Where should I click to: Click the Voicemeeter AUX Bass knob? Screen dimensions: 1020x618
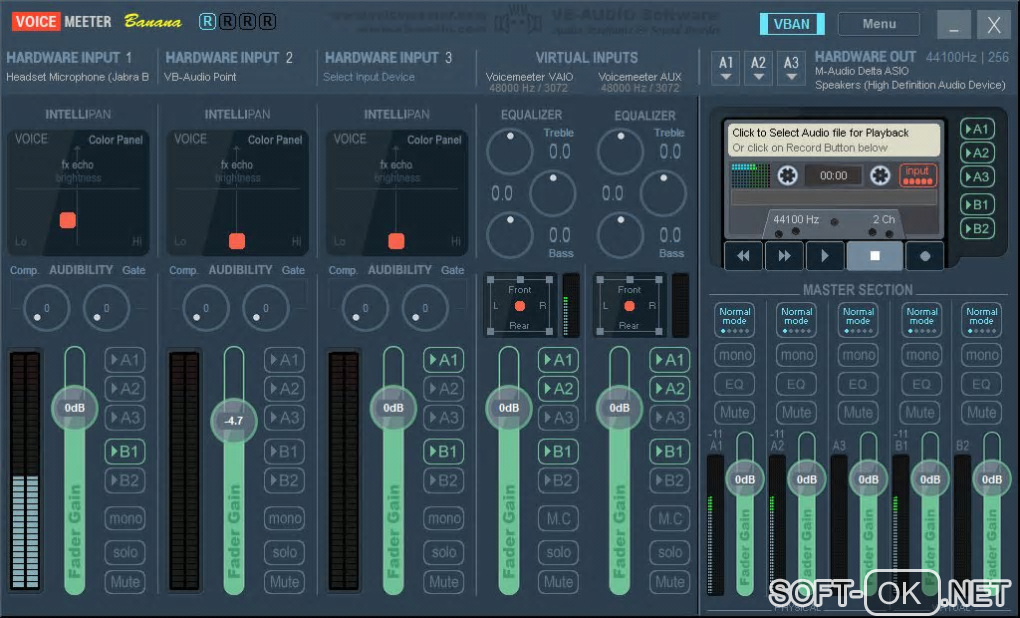[x=621, y=235]
